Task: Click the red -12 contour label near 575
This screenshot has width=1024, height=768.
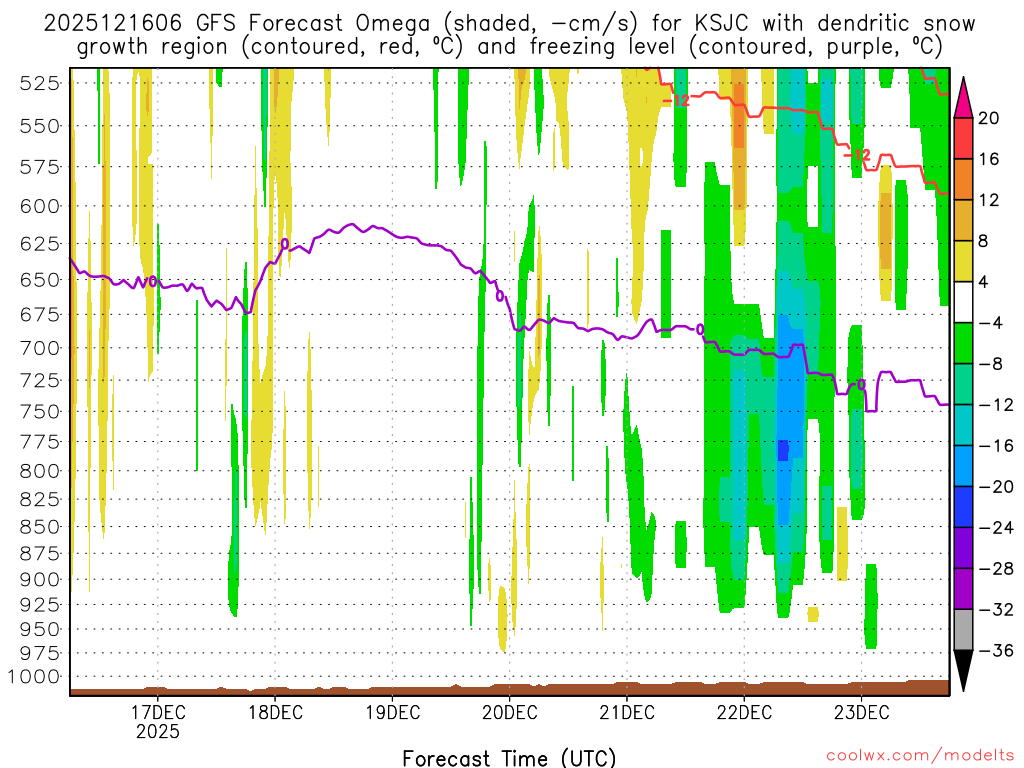Action: click(x=857, y=155)
